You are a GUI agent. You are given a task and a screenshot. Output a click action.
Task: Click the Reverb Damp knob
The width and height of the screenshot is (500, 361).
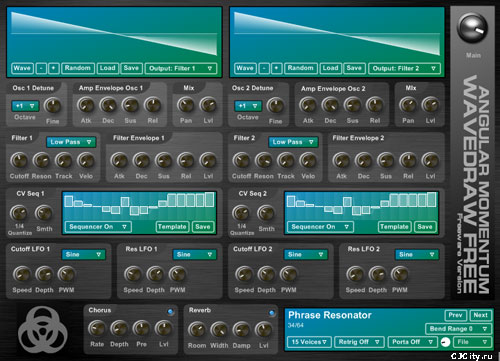[x=241, y=330]
